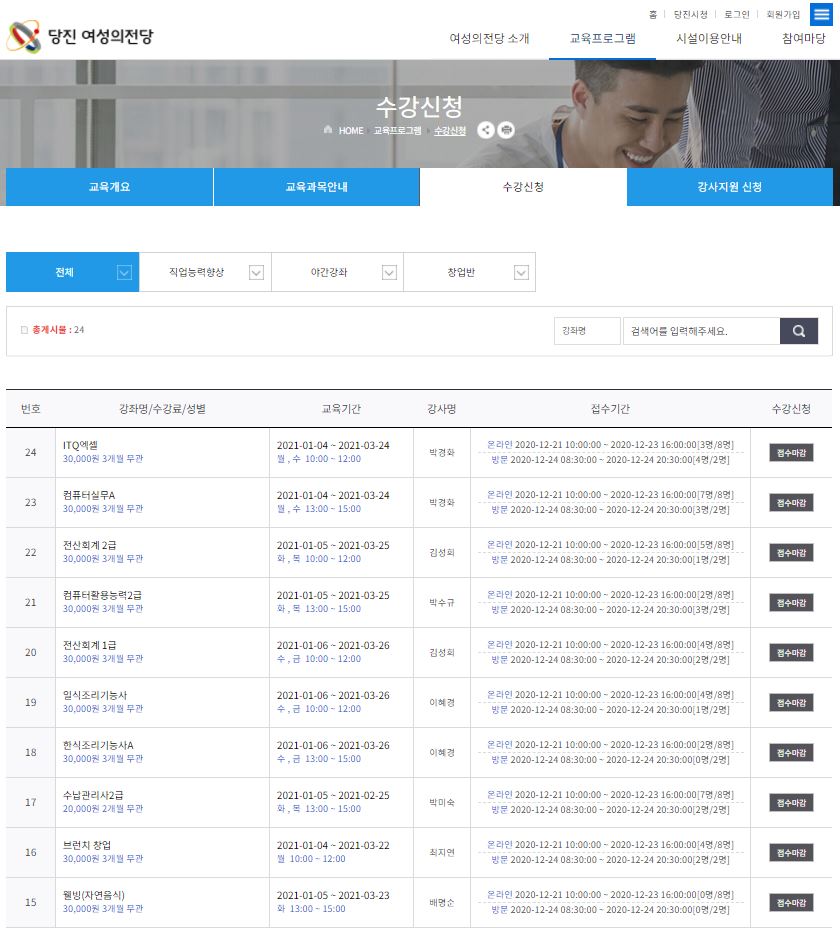
Task: Click the print icon in banner
Action: point(506,130)
